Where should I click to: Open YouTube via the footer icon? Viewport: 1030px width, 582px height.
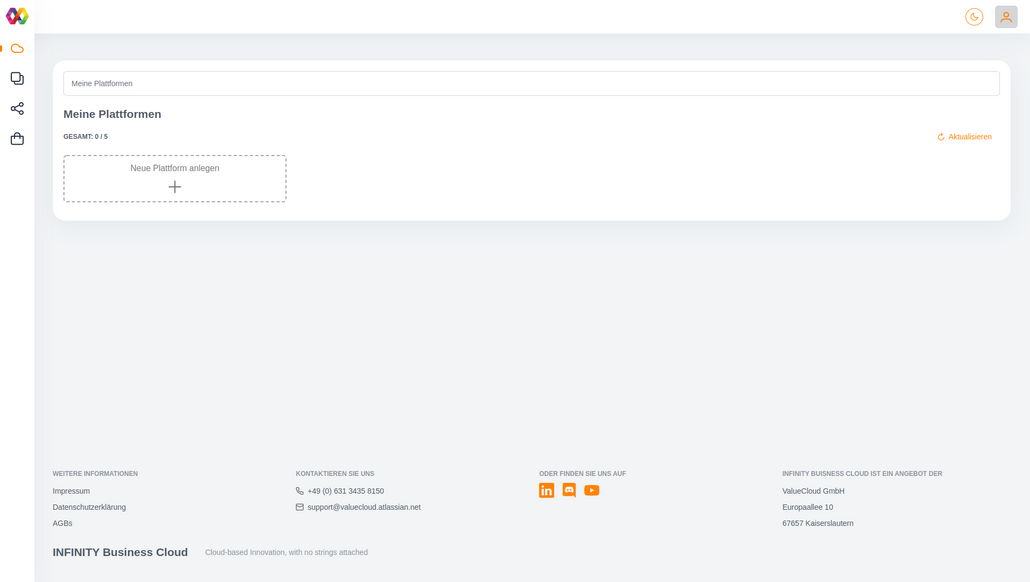tap(591, 490)
